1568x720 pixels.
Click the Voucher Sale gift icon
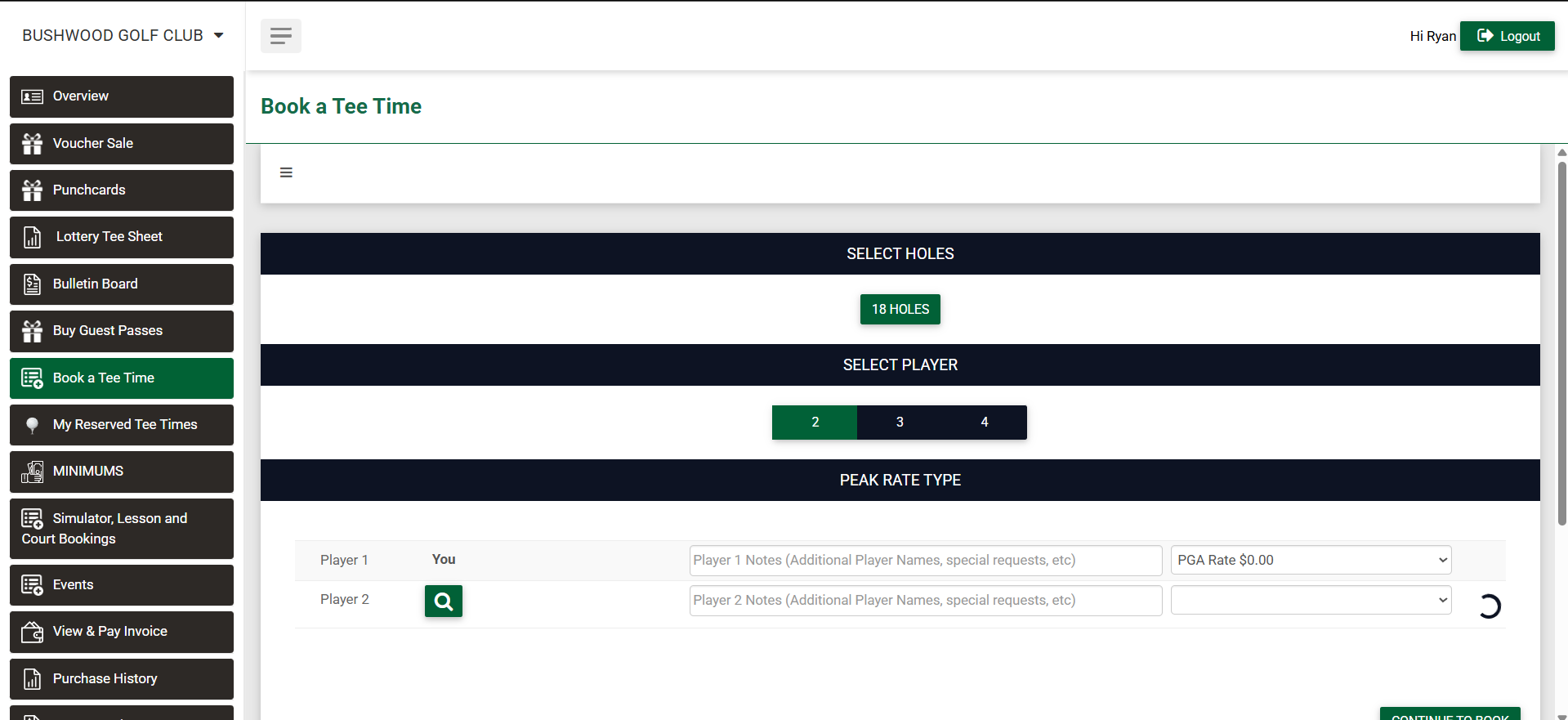[33, 144]
